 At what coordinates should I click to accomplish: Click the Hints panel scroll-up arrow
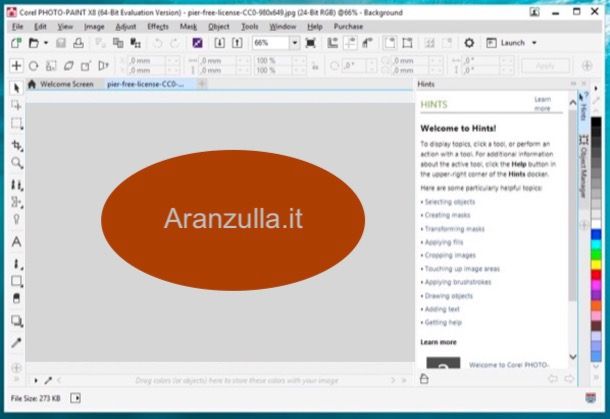[573, 103]
